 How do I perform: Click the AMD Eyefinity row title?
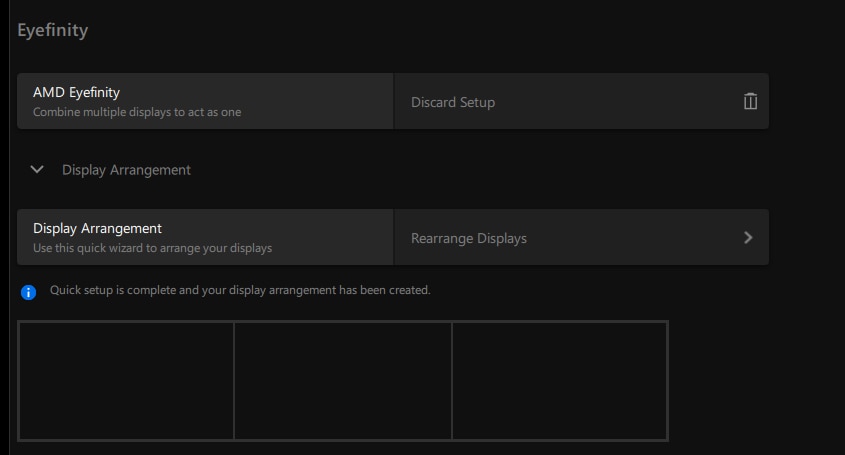76,92
